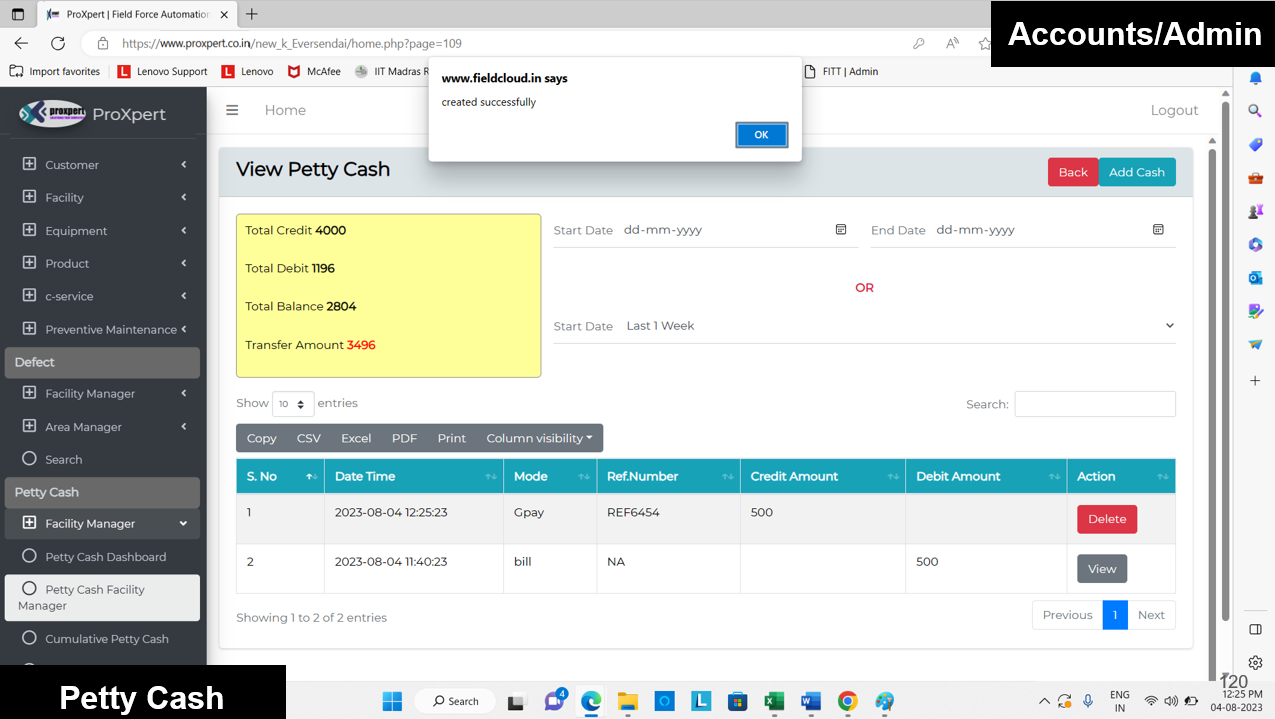Sort table by S. No column arrows
The image size is (1275, 719).
coord(311,477)
